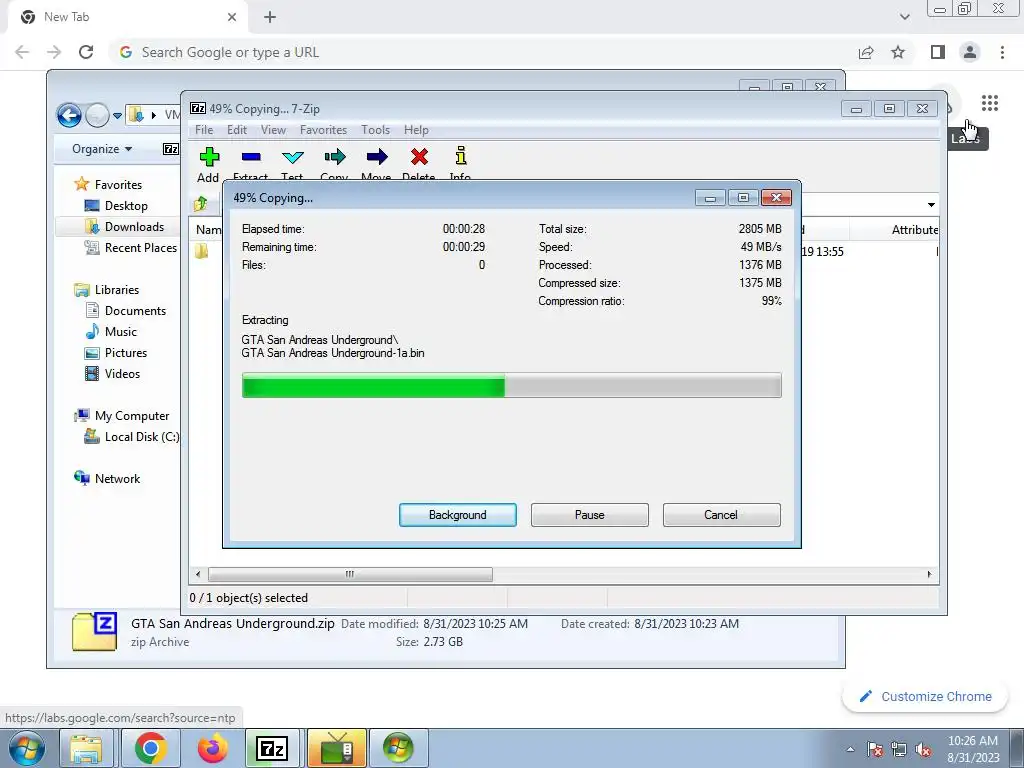The width and height of the screenshot is (1024, 768).
Task: Bookmark this tab with the star icon
Action: [898, 52]
